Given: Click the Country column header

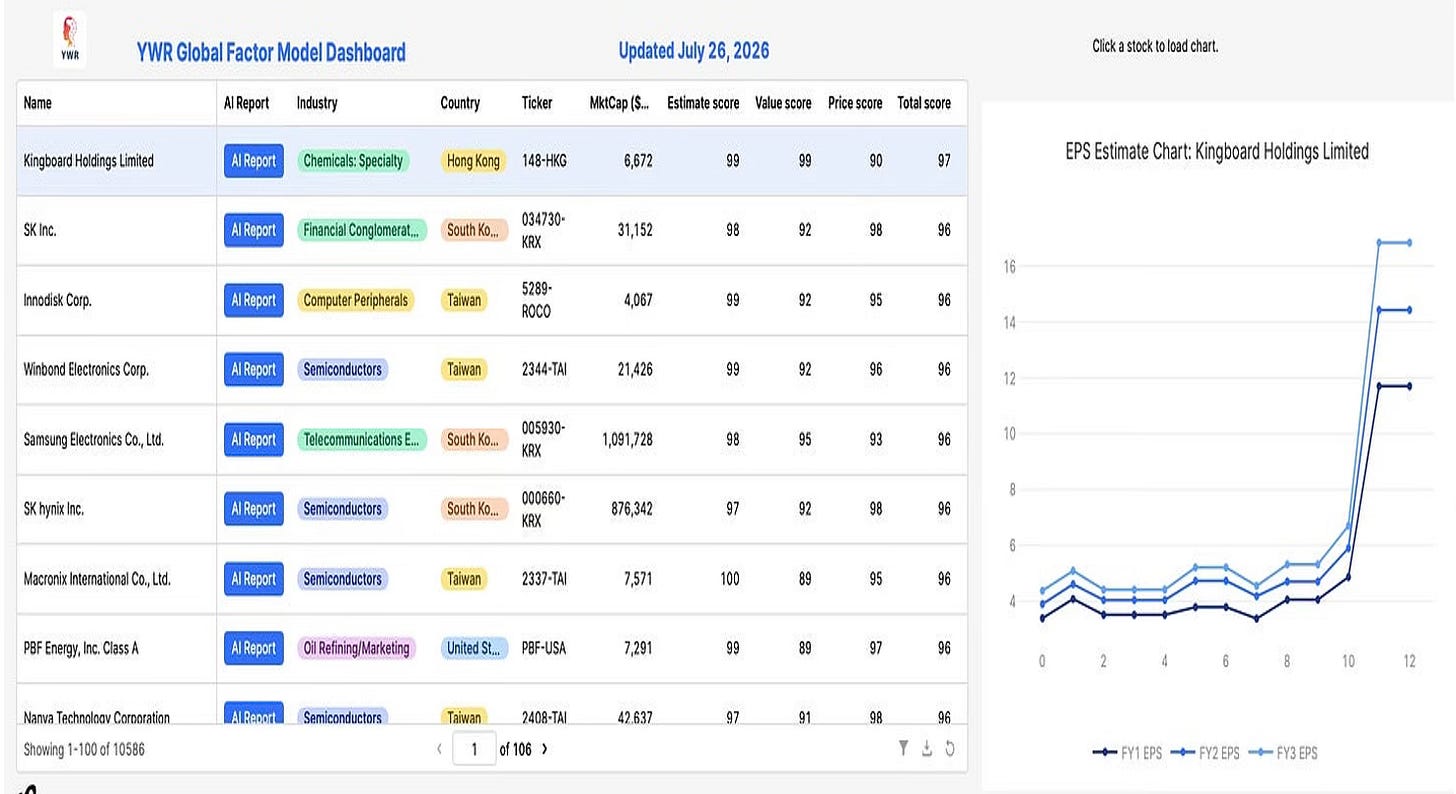Looking at the screenshot, I should [460, 103].
